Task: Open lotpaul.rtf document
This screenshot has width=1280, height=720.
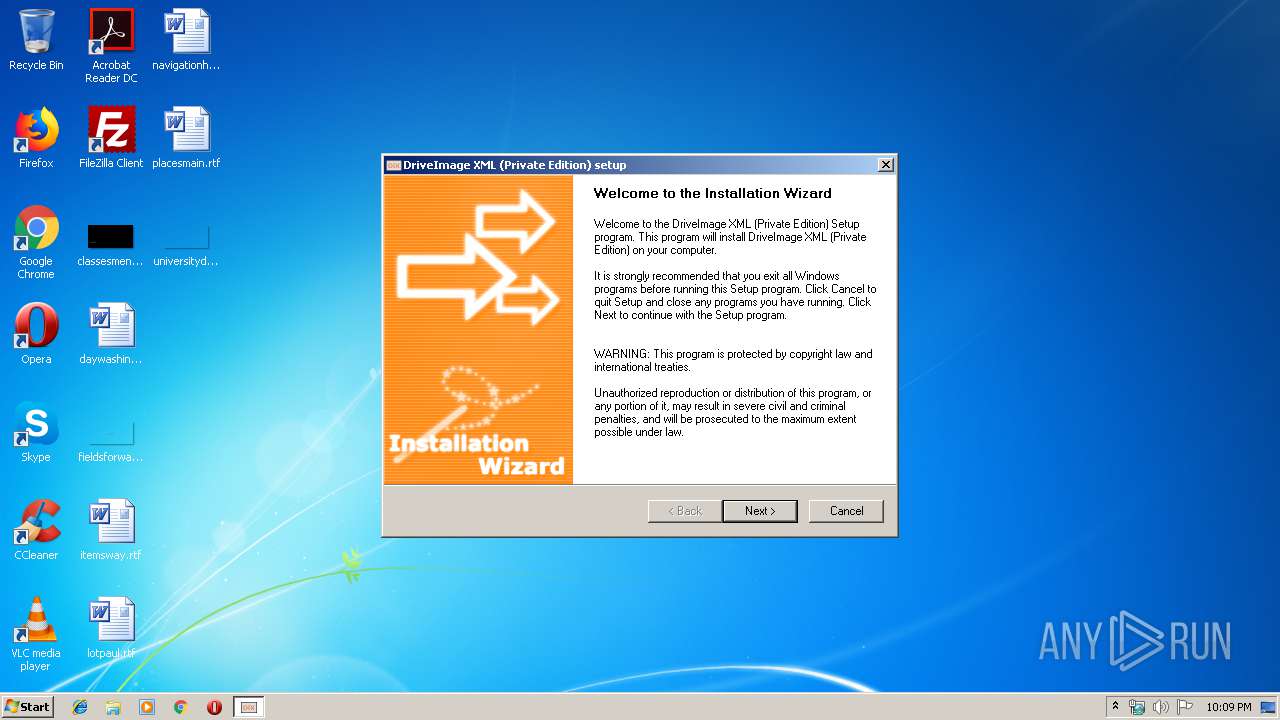Action: (x=111, y=628)
